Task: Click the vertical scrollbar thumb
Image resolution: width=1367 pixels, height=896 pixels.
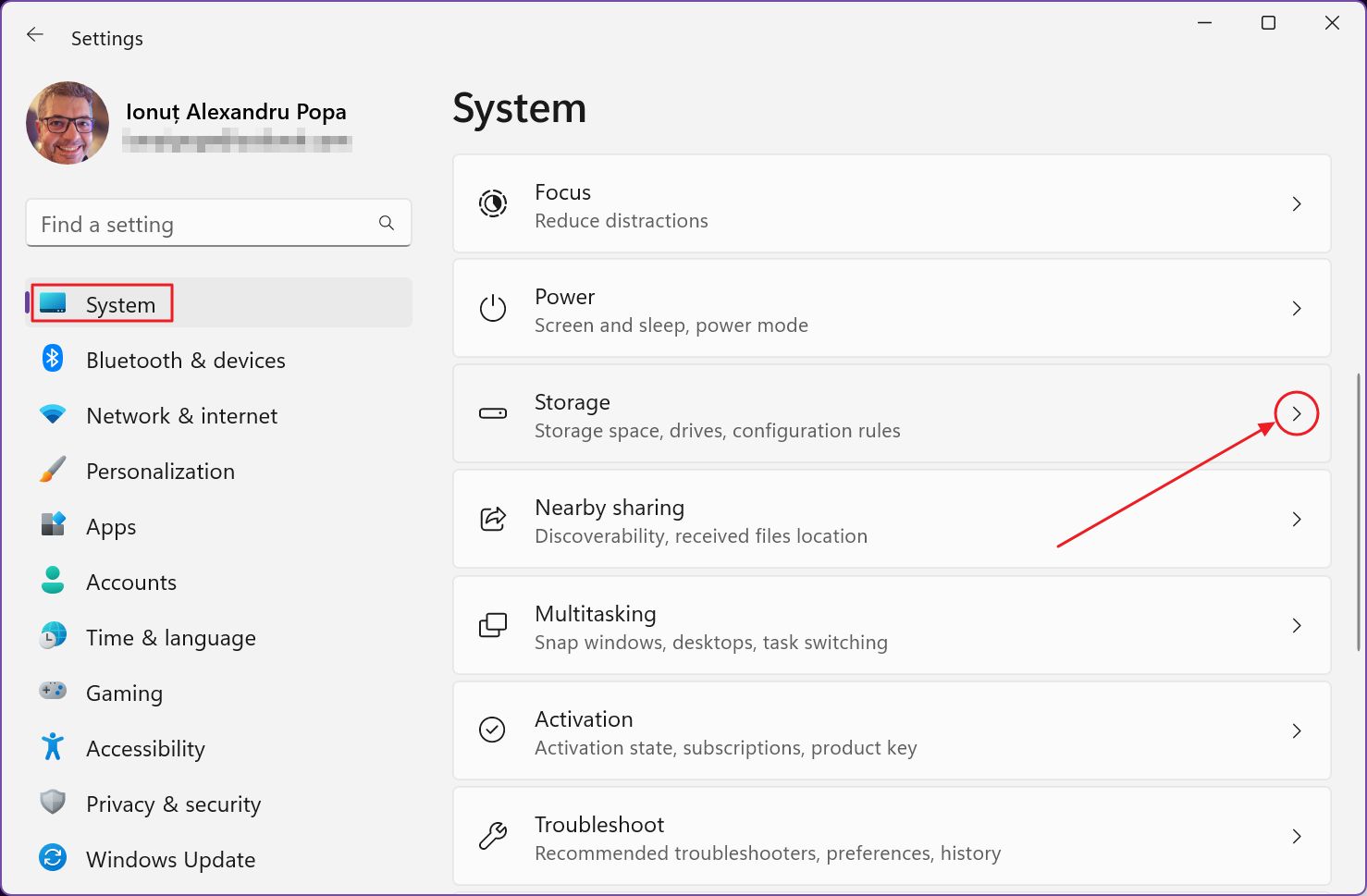Action: 1359,511
